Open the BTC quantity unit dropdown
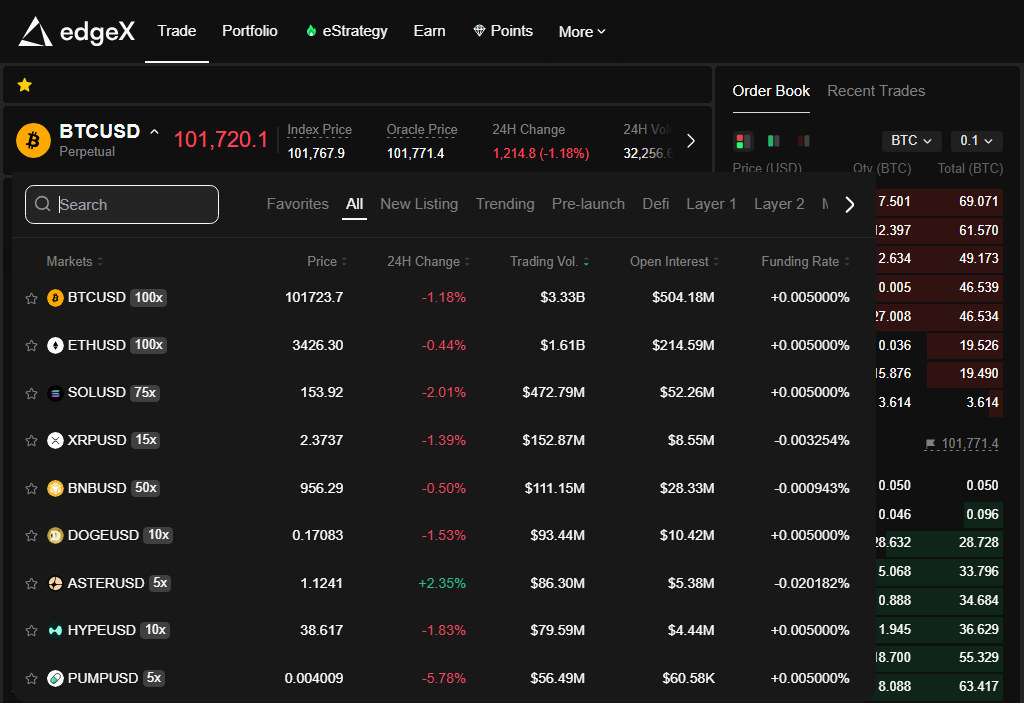 tap(911, 141)
